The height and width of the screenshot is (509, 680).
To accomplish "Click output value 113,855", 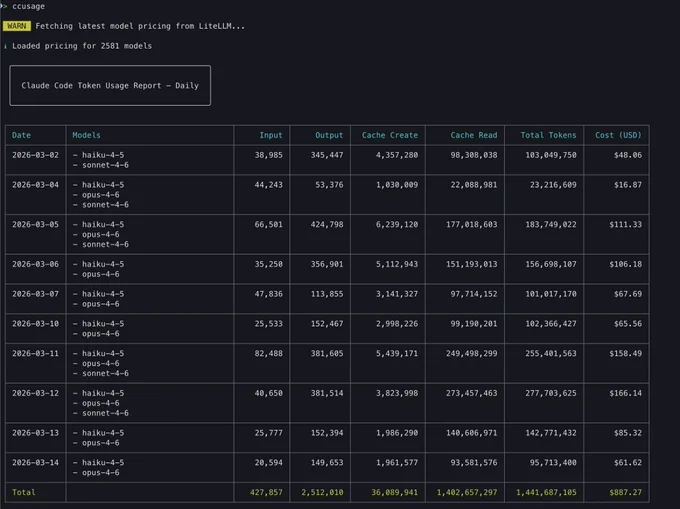I will pyautogui.click(x=327, y=294).
